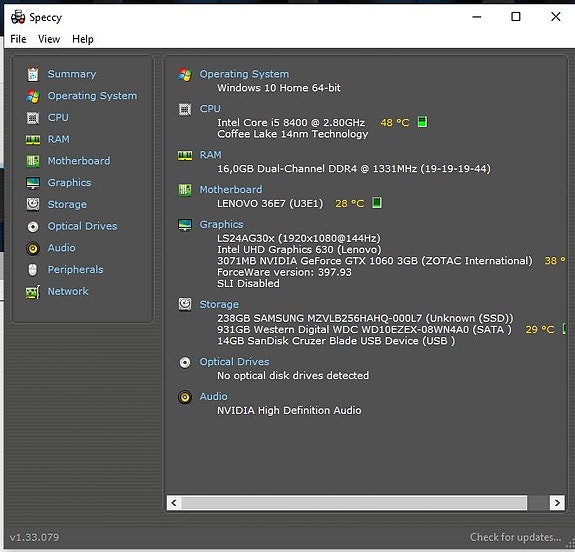Click the Check for updates link
The image size is (575, 552).
click(x=515, y=537)
